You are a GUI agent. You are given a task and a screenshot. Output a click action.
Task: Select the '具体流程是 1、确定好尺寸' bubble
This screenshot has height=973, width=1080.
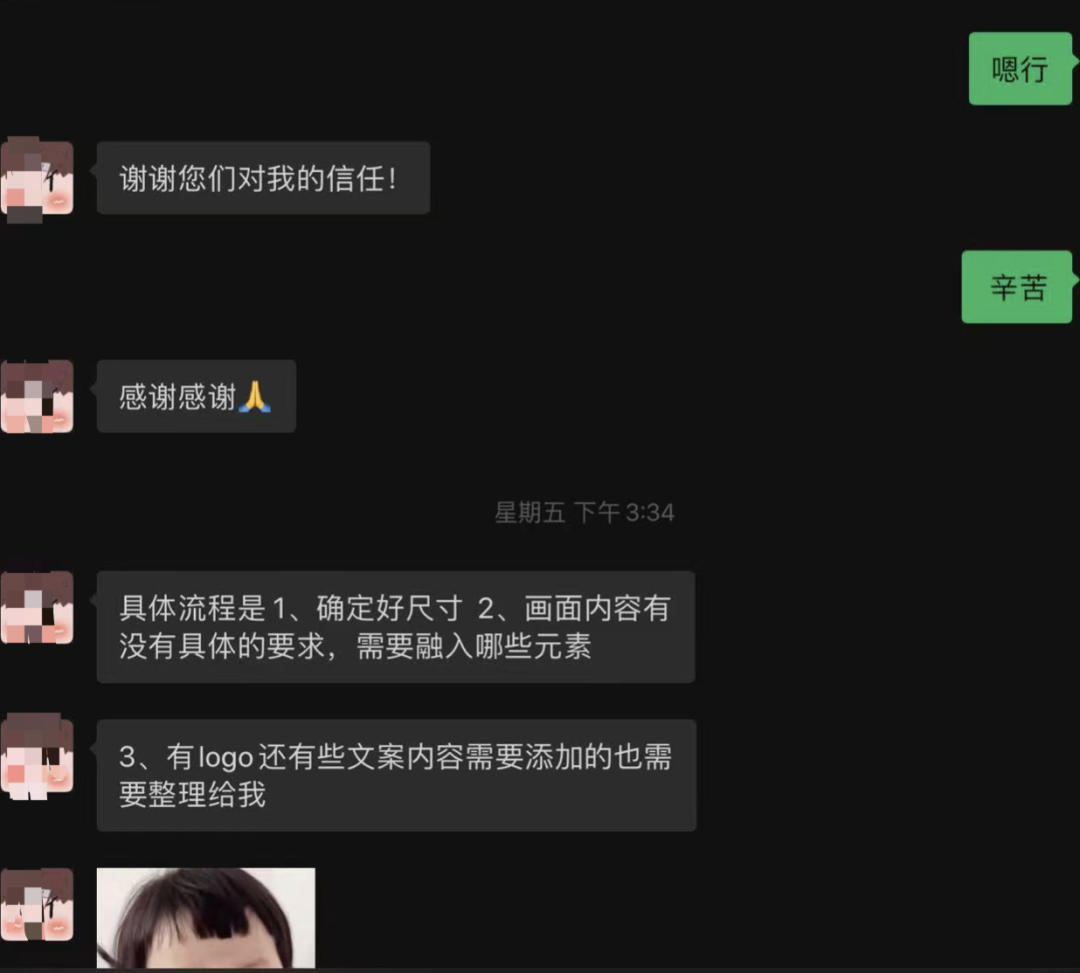tap(395, 627)
